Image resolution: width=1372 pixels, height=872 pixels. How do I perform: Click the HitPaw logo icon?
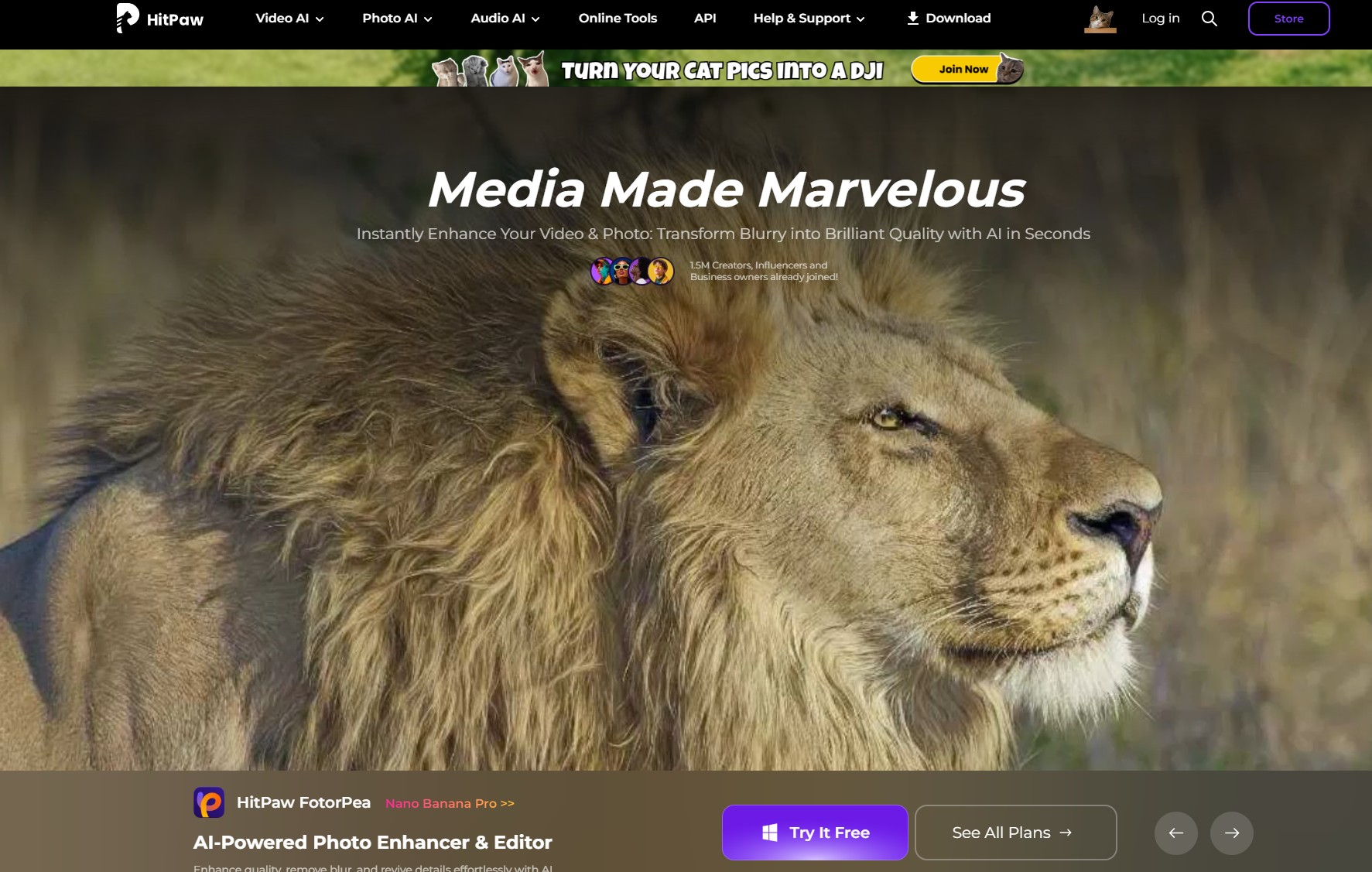[128, 18]
